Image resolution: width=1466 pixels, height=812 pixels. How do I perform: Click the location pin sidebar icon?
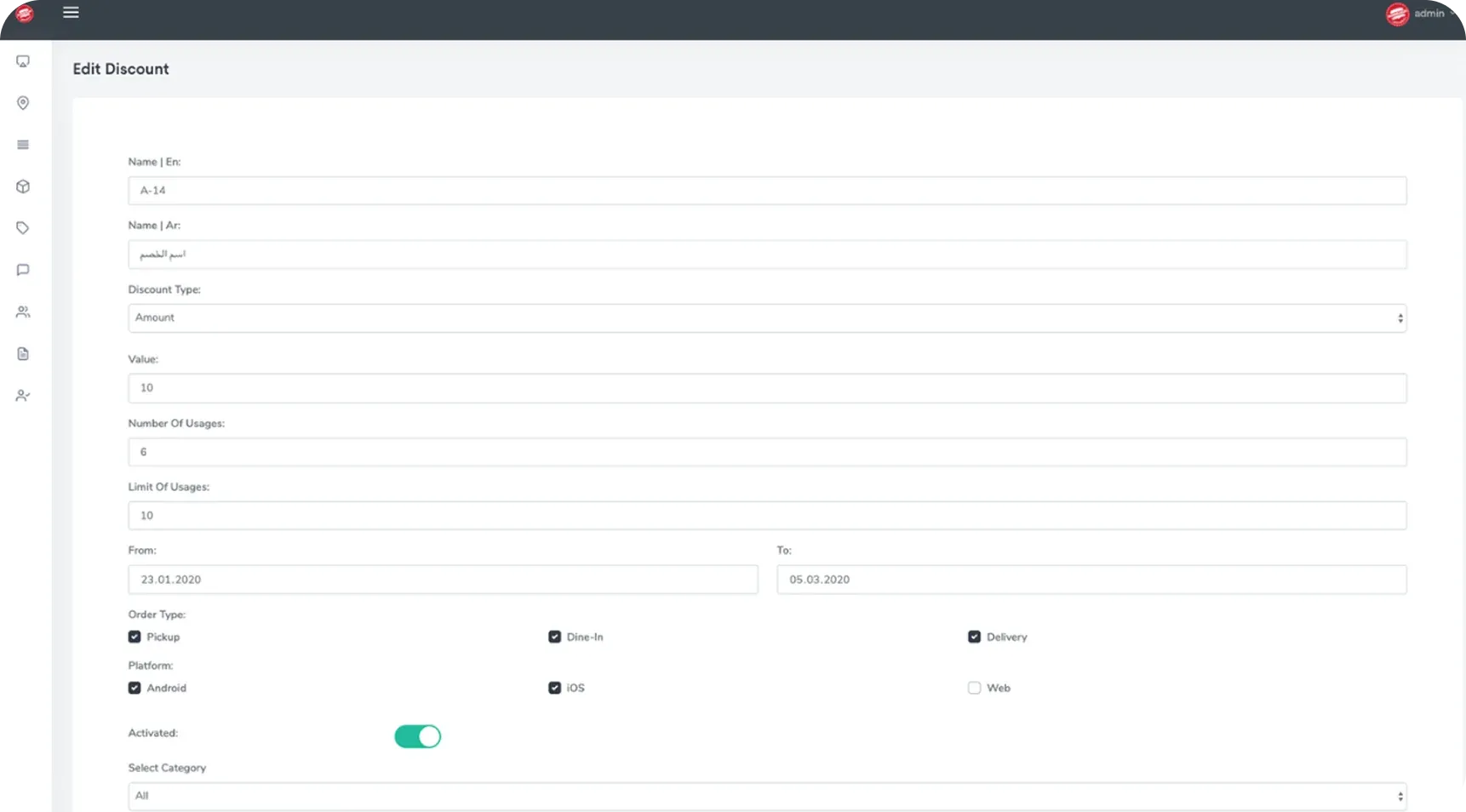[23, 103]
